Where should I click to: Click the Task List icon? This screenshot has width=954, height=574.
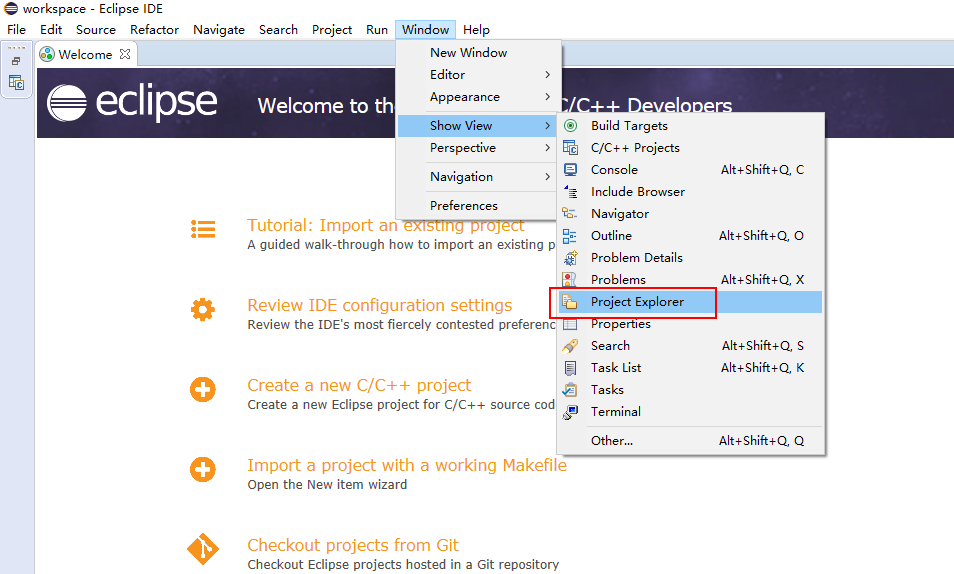(570, 368)
